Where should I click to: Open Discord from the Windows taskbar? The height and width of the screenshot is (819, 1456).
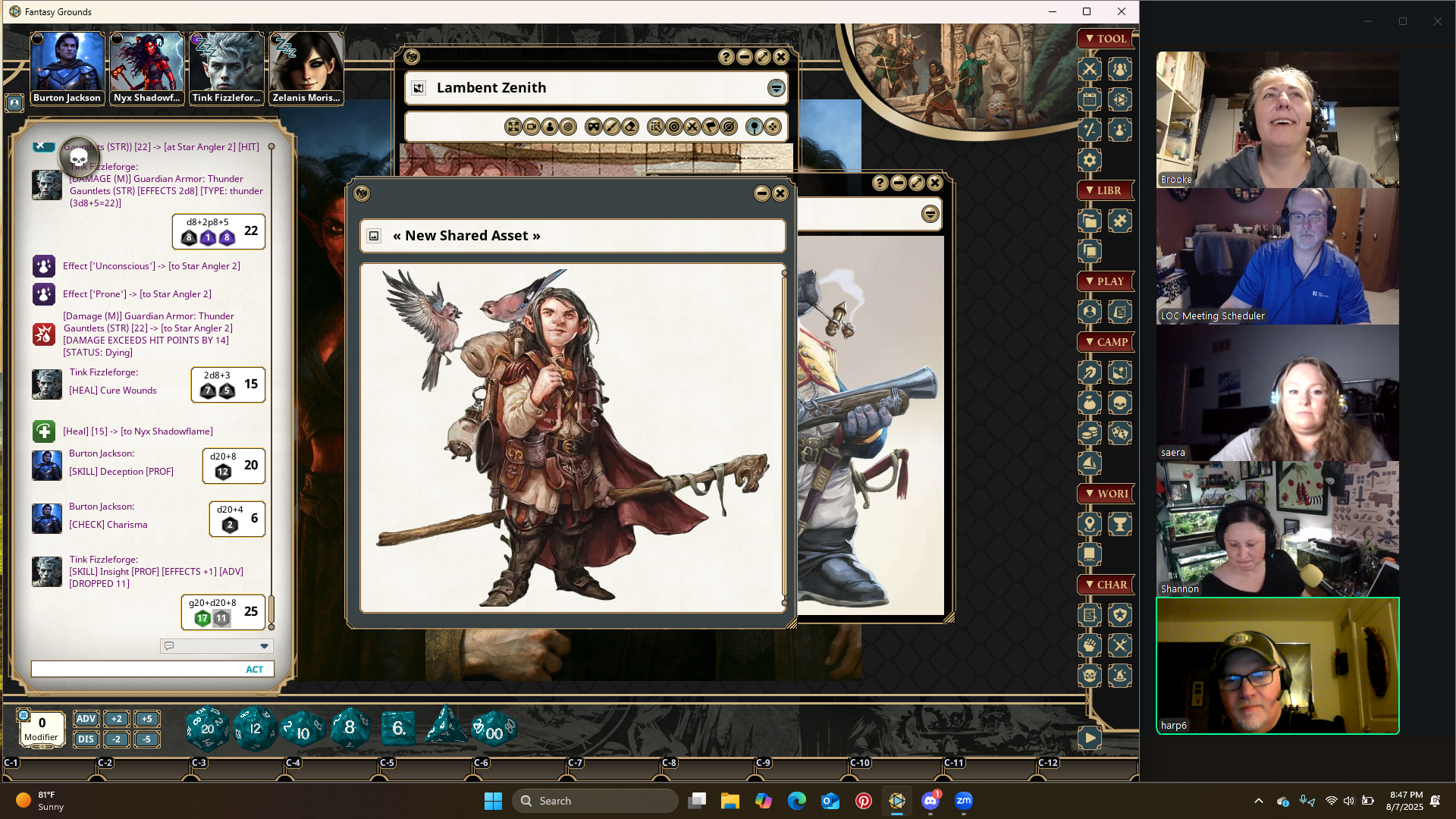pyautogui.click(x=930, y=801)
